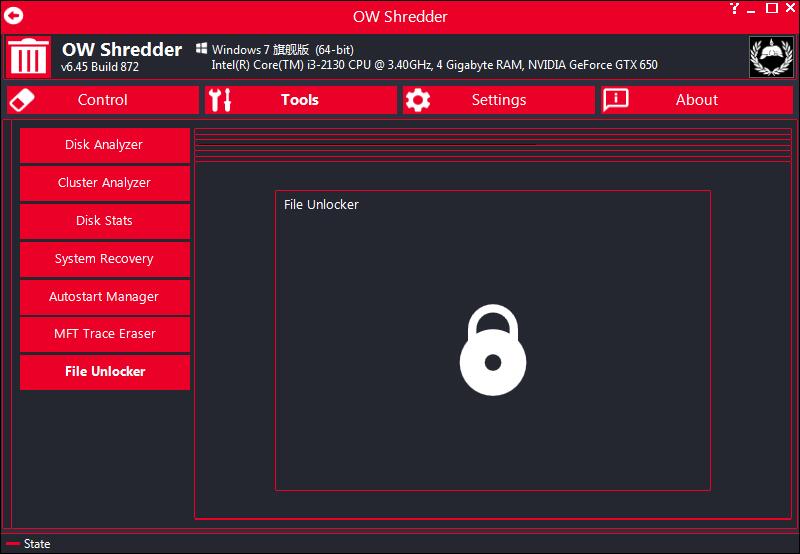
Task: Select MFT Trace Eraser
Action: click(x=105, y=334)
